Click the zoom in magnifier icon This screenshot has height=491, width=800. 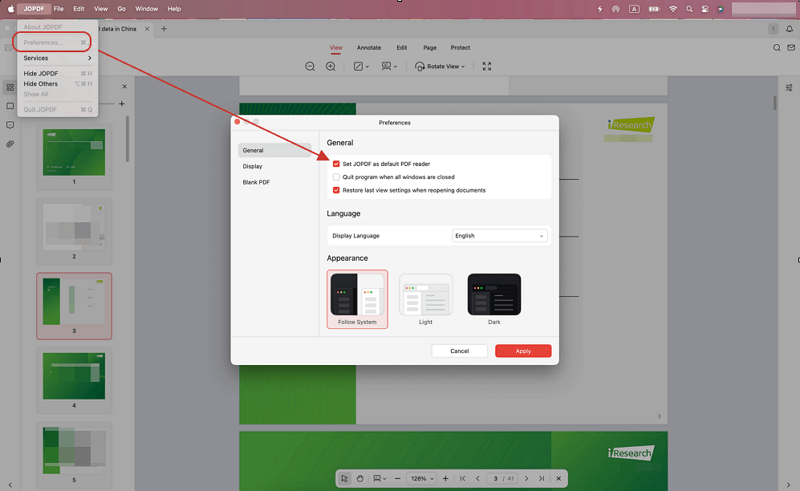(331, 66)
